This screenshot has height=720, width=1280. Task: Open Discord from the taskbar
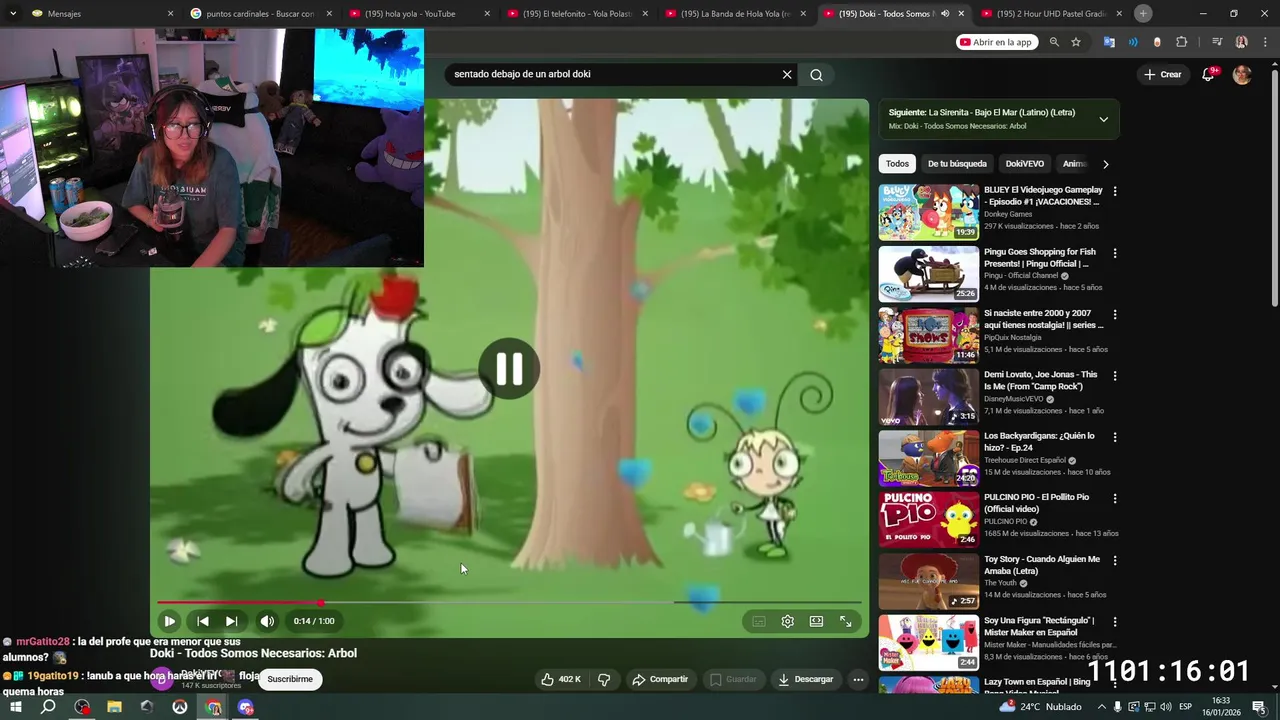(246, 707)
